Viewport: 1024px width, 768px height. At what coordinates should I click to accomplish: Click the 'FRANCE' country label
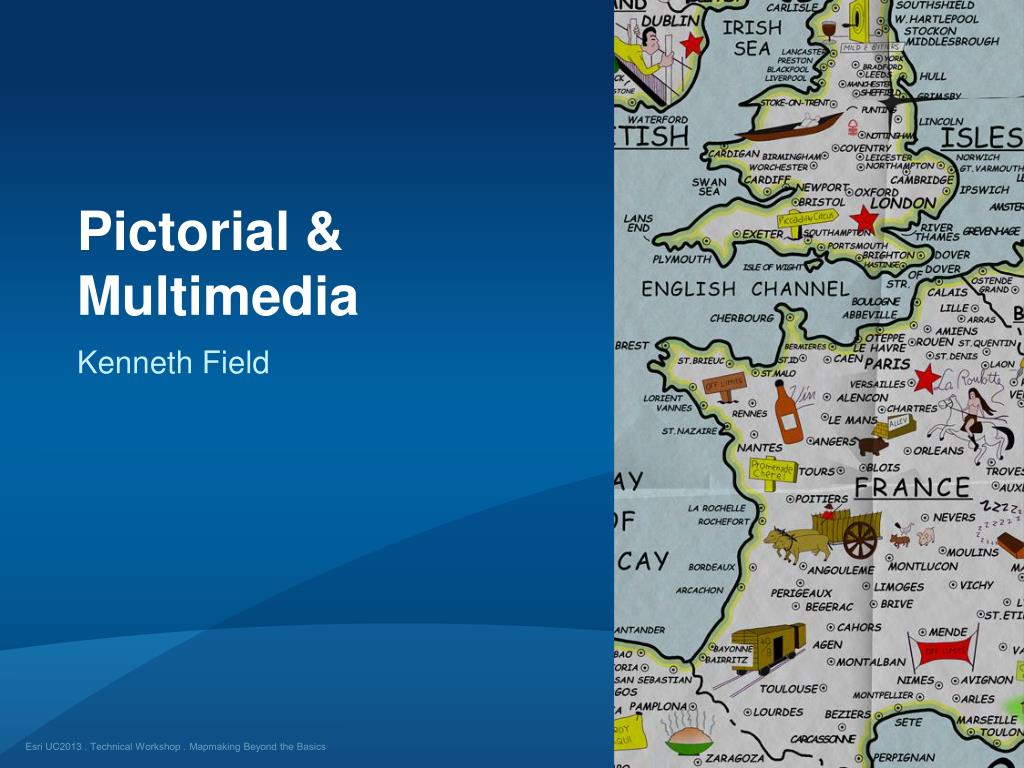(912, 488)
